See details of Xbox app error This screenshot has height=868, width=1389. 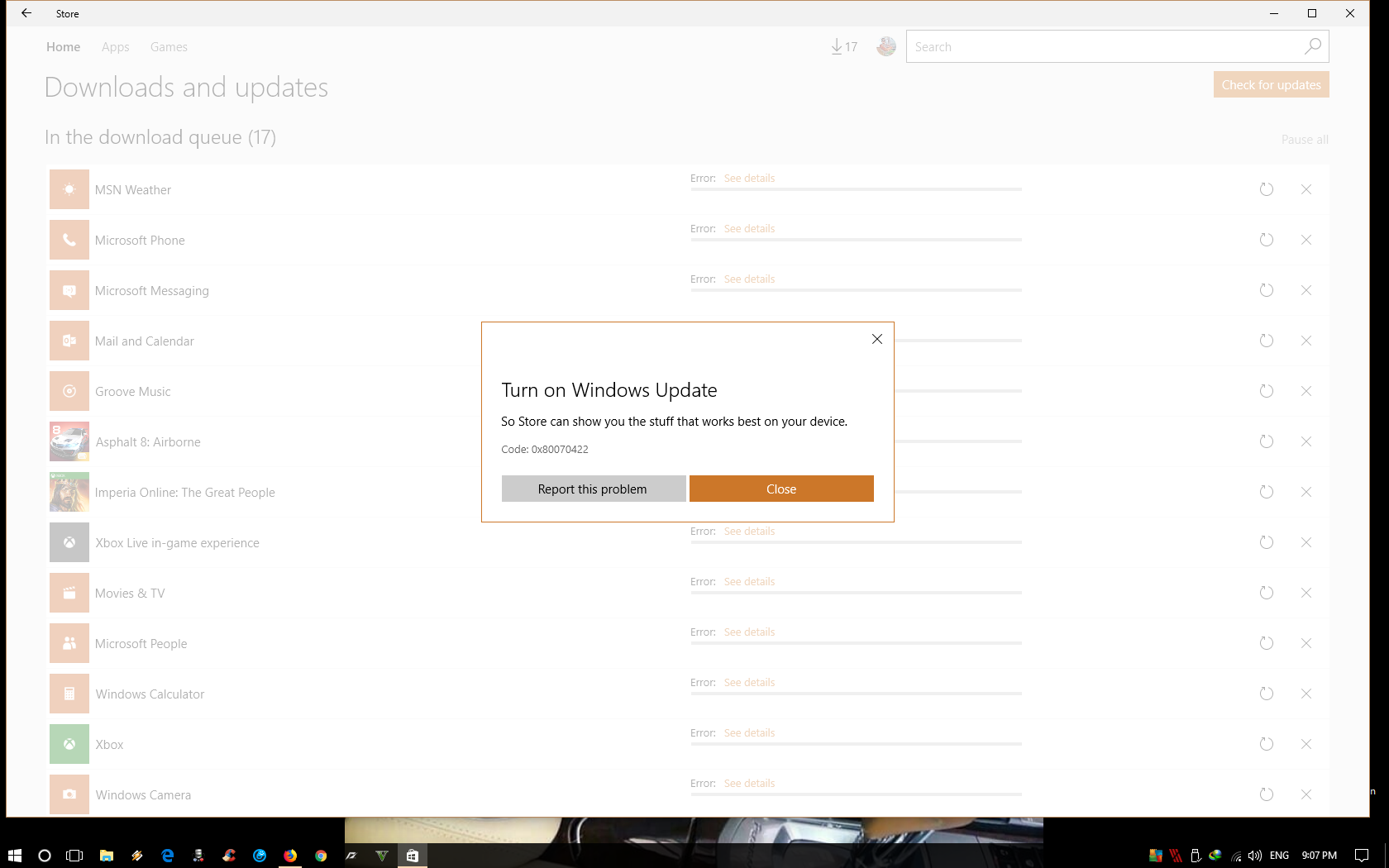[749, 733]
